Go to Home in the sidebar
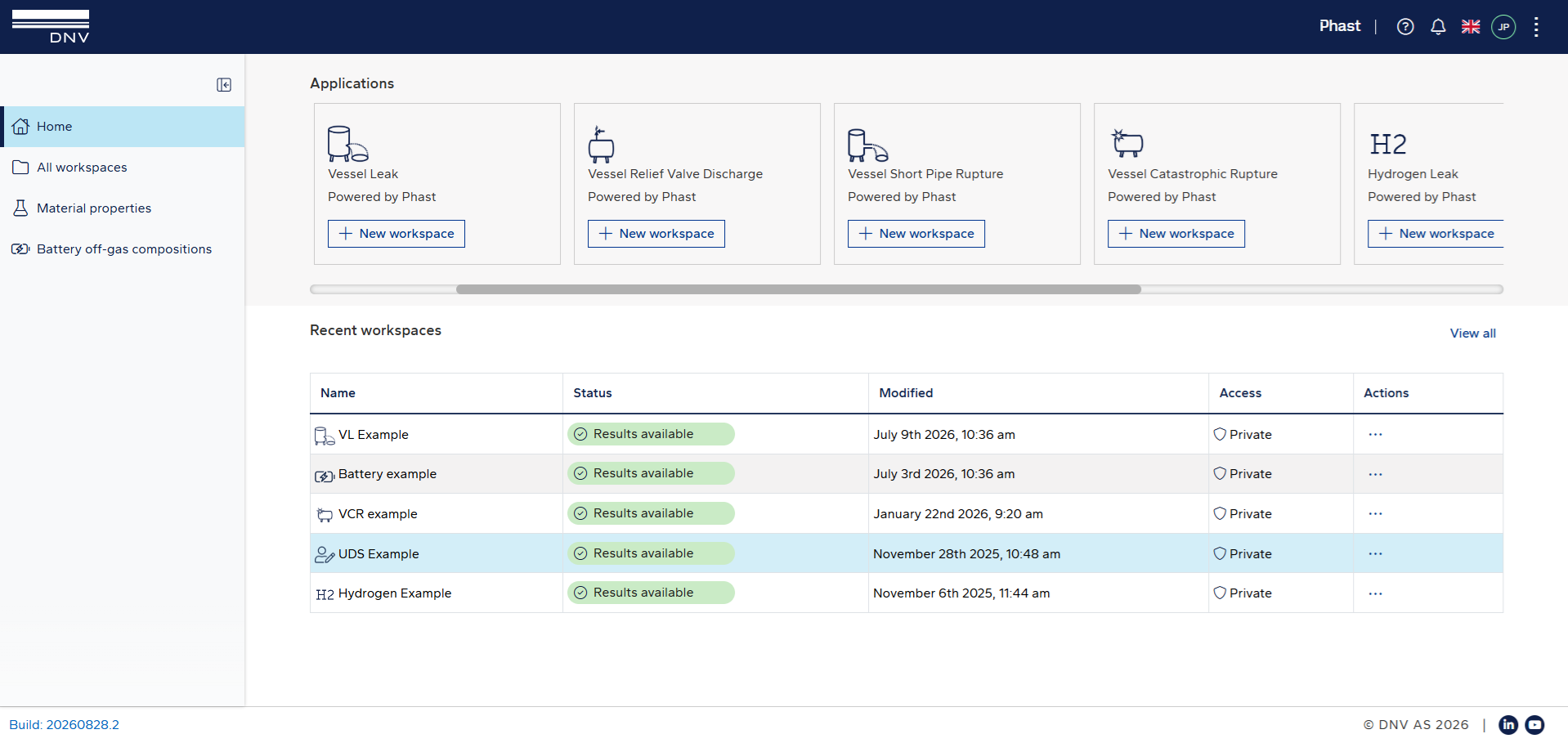The height and width of the screenshot is (743, 1568). 123,127
